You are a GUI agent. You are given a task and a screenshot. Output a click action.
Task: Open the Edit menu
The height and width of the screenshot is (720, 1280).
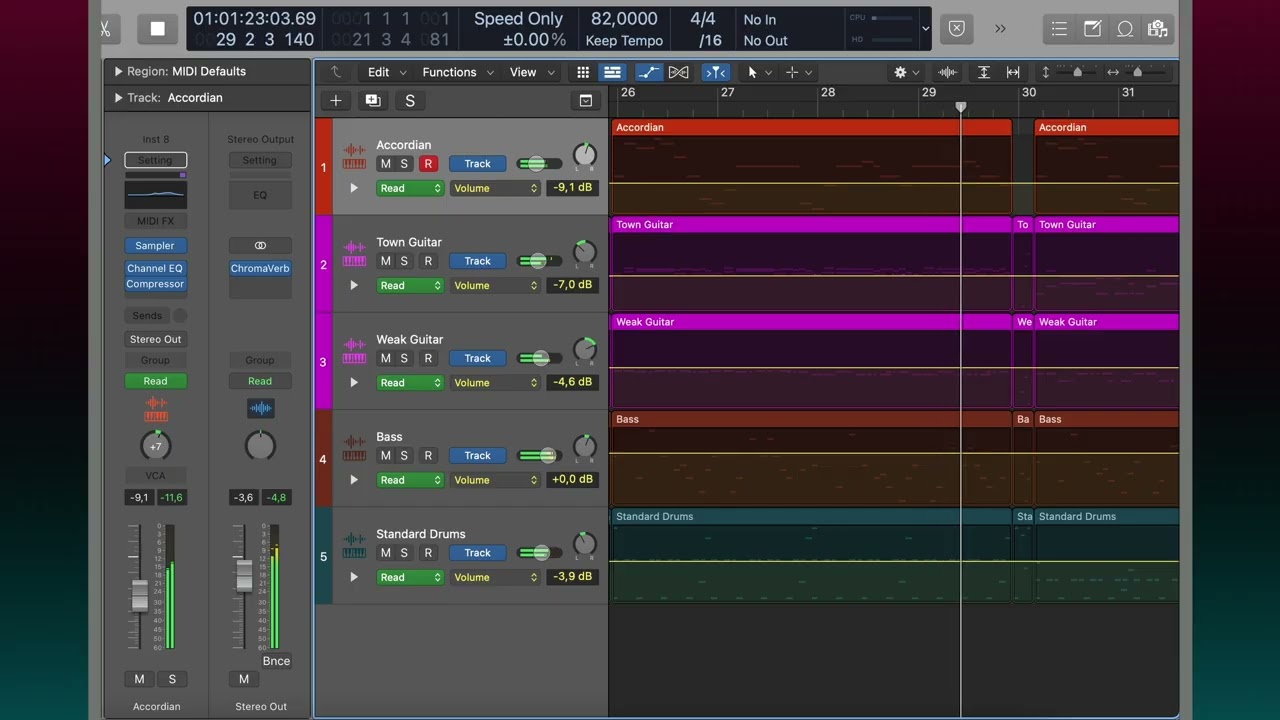(387, 72)
